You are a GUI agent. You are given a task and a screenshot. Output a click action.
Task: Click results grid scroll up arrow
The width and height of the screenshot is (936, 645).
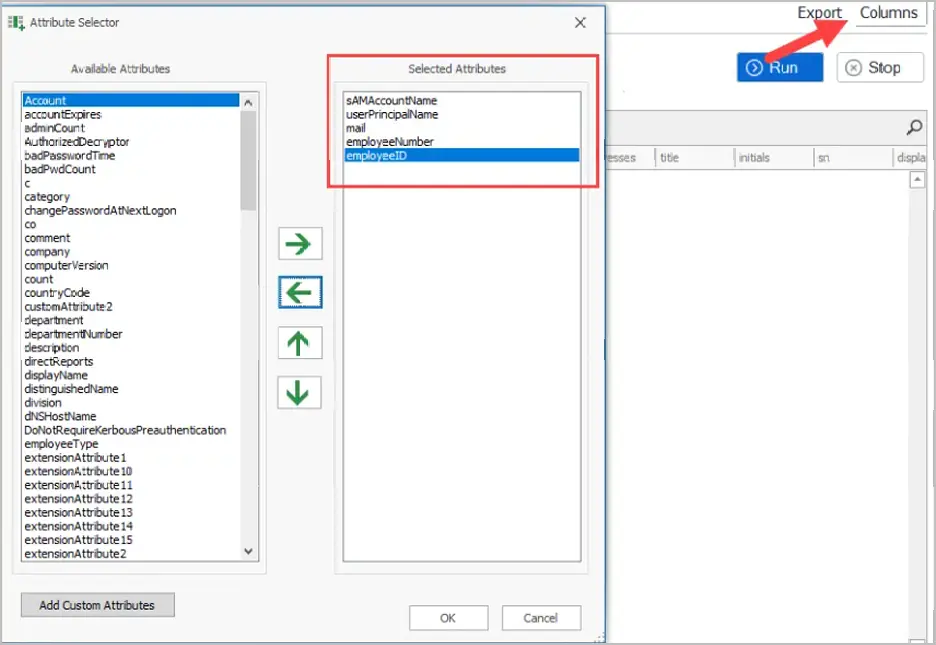pos(917,180)
